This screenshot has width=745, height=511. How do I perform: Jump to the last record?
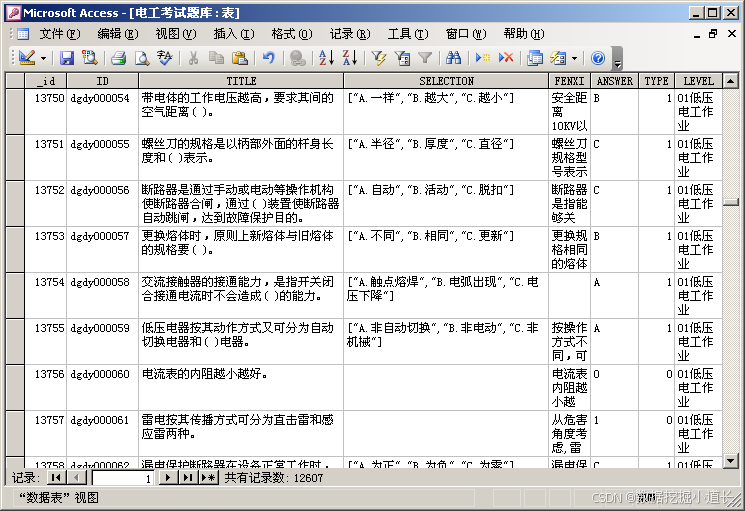tap(188, 477)
